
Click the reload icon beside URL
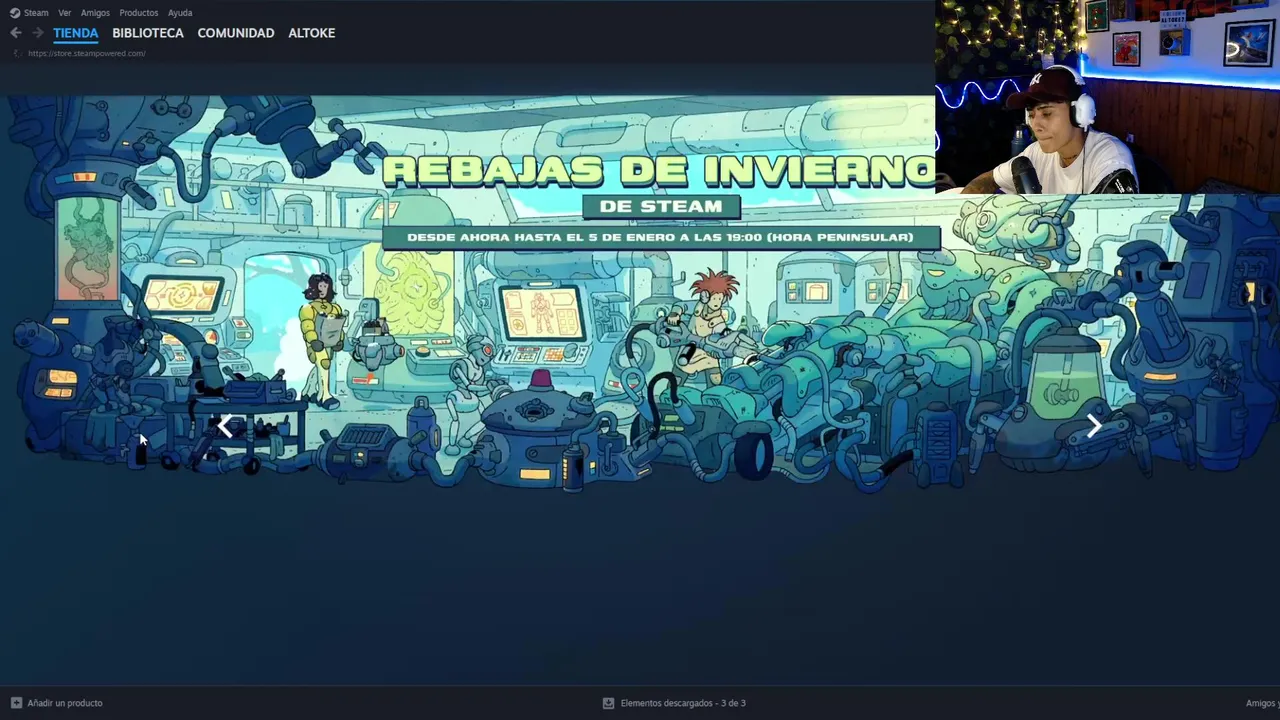(x=15, y=53)
